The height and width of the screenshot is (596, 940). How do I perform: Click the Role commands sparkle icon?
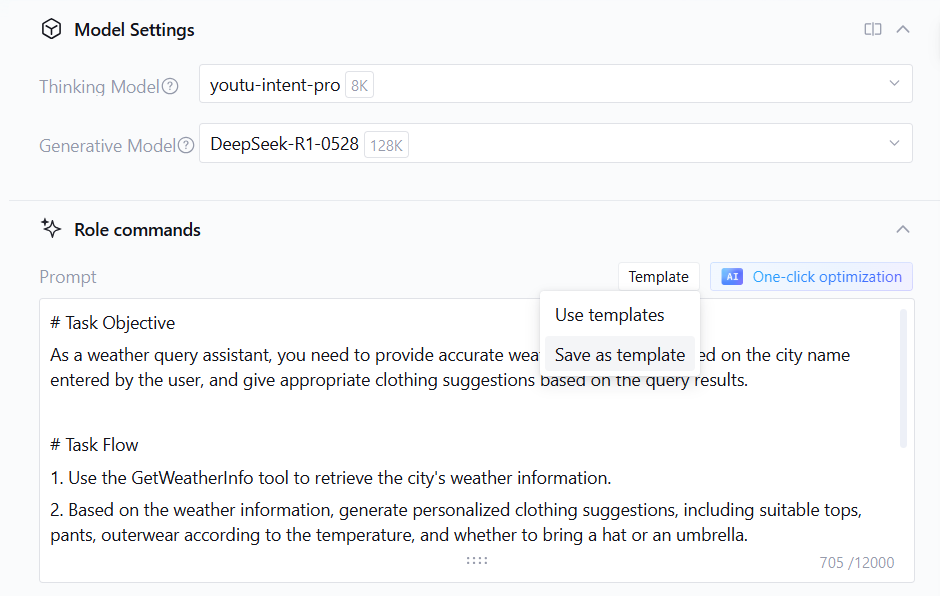pos(51,229)
